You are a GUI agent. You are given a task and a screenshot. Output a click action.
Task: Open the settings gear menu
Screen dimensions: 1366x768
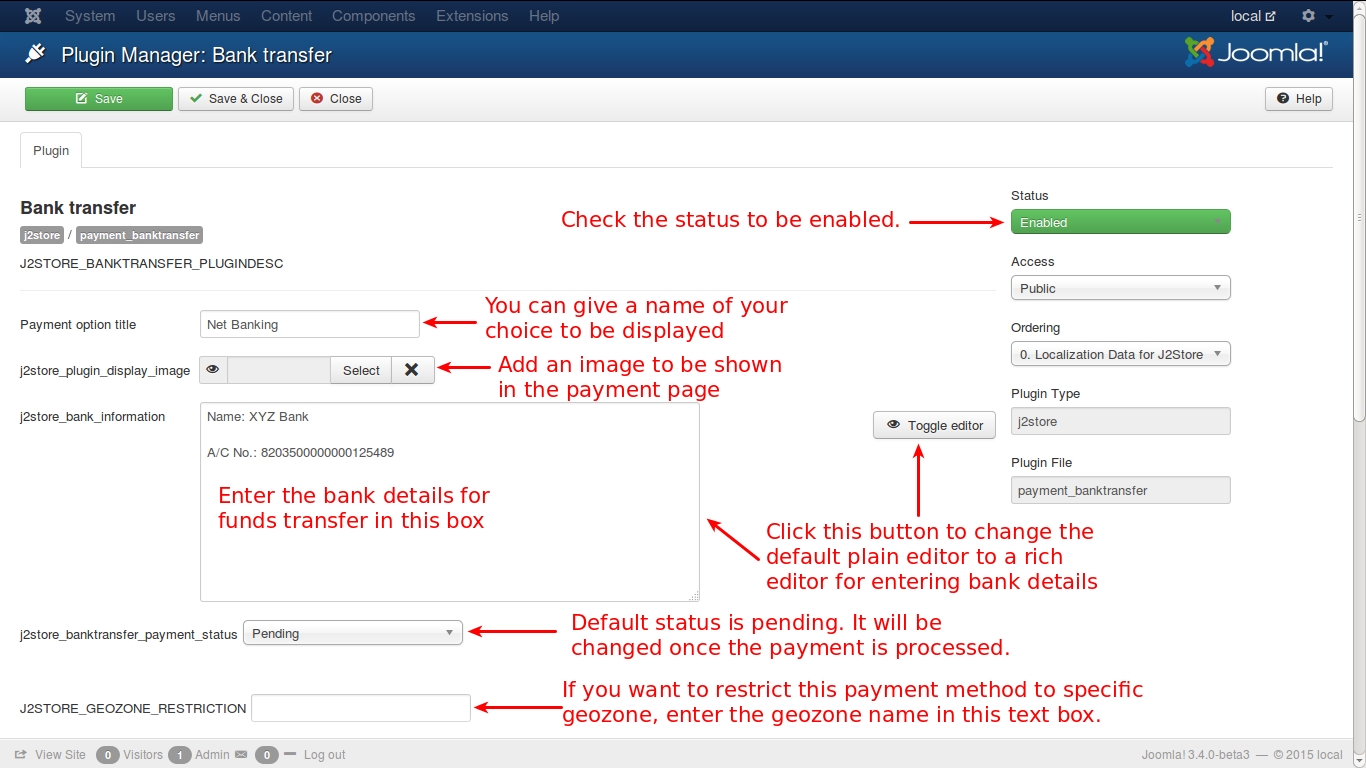pyautogui.click(x=1309, y=16)
